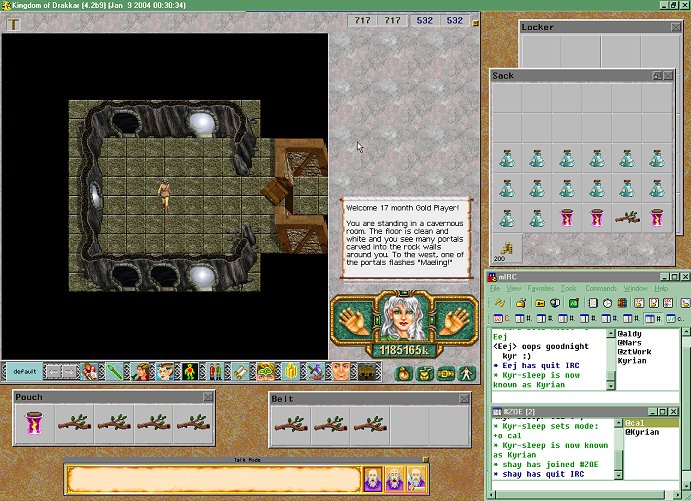Viewport: 691px width, 501px height.
Task: Select the gold coins stack labeled 200
Action: (507, 249)
